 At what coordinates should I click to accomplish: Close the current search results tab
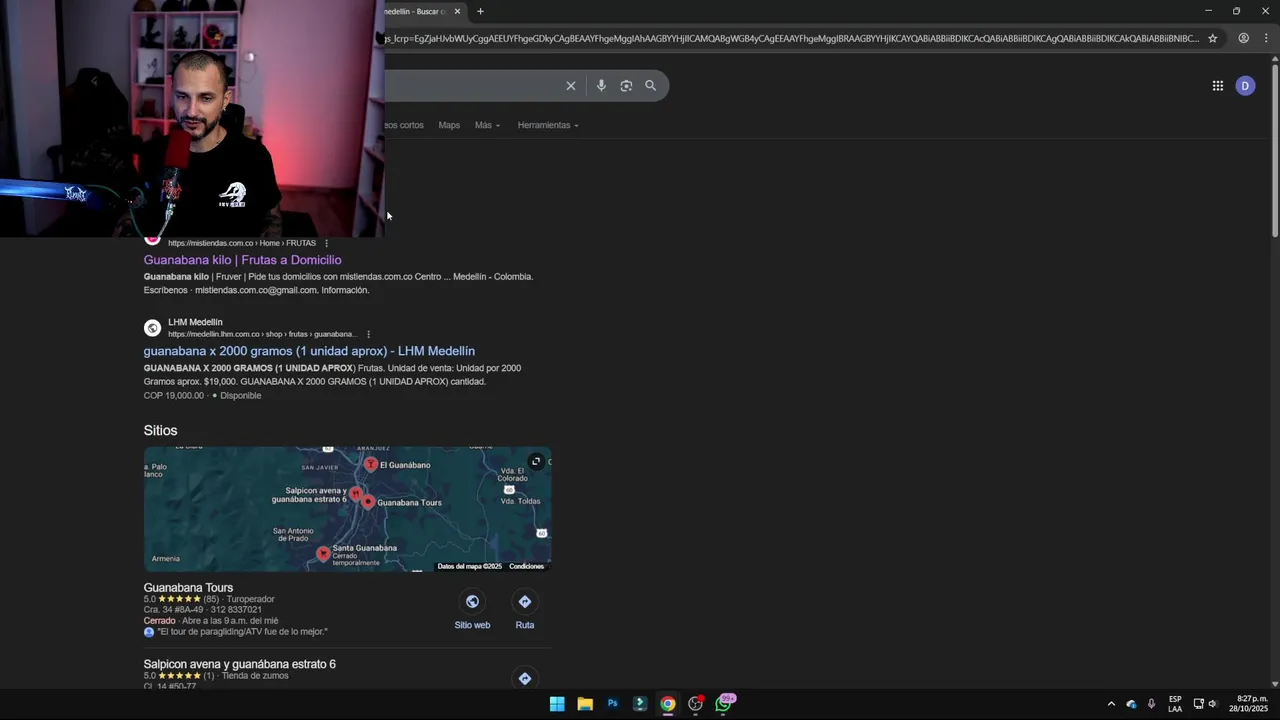point(457,11)
